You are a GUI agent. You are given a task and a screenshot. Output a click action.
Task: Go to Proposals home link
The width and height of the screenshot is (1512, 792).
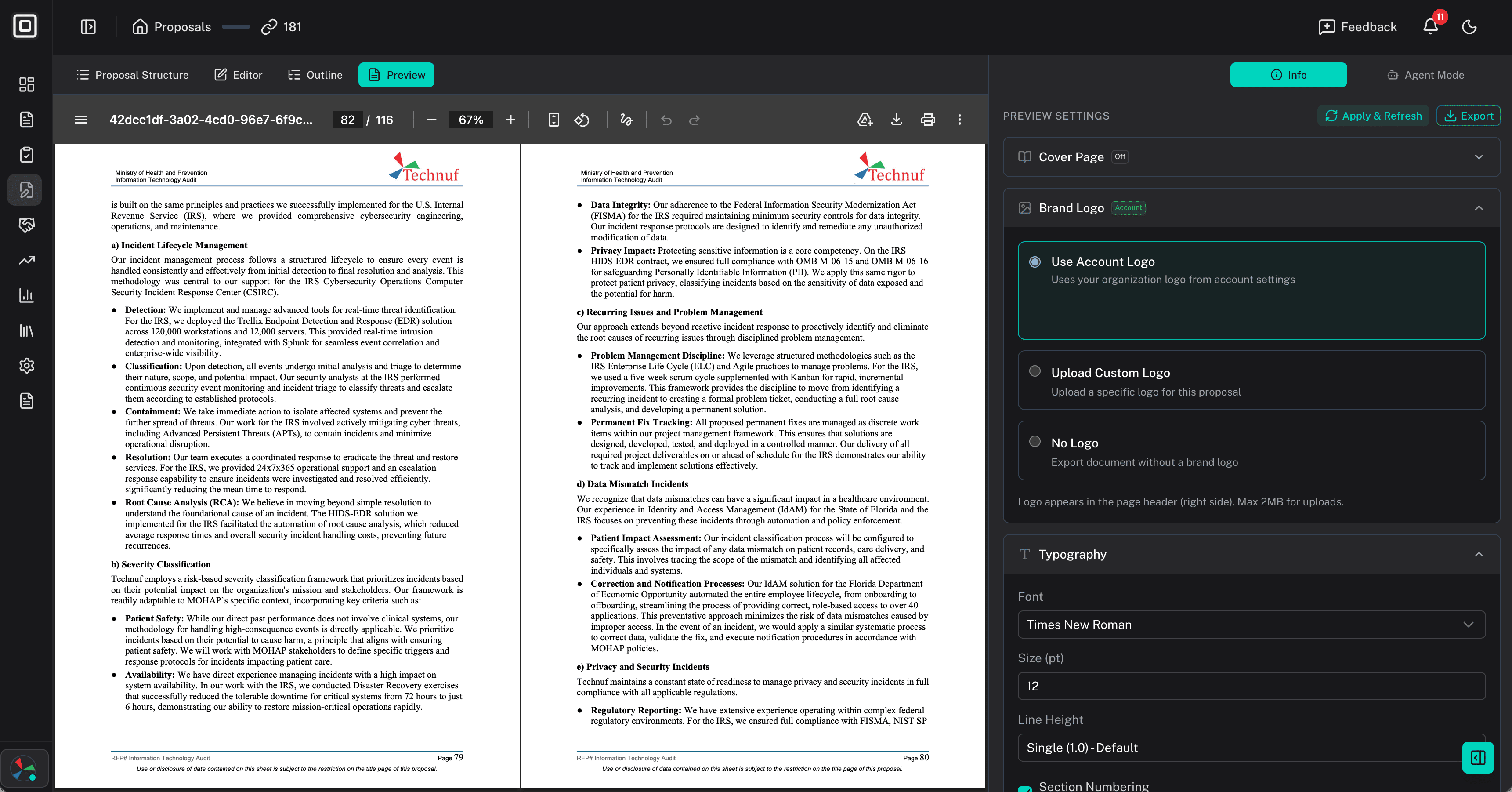171,27
